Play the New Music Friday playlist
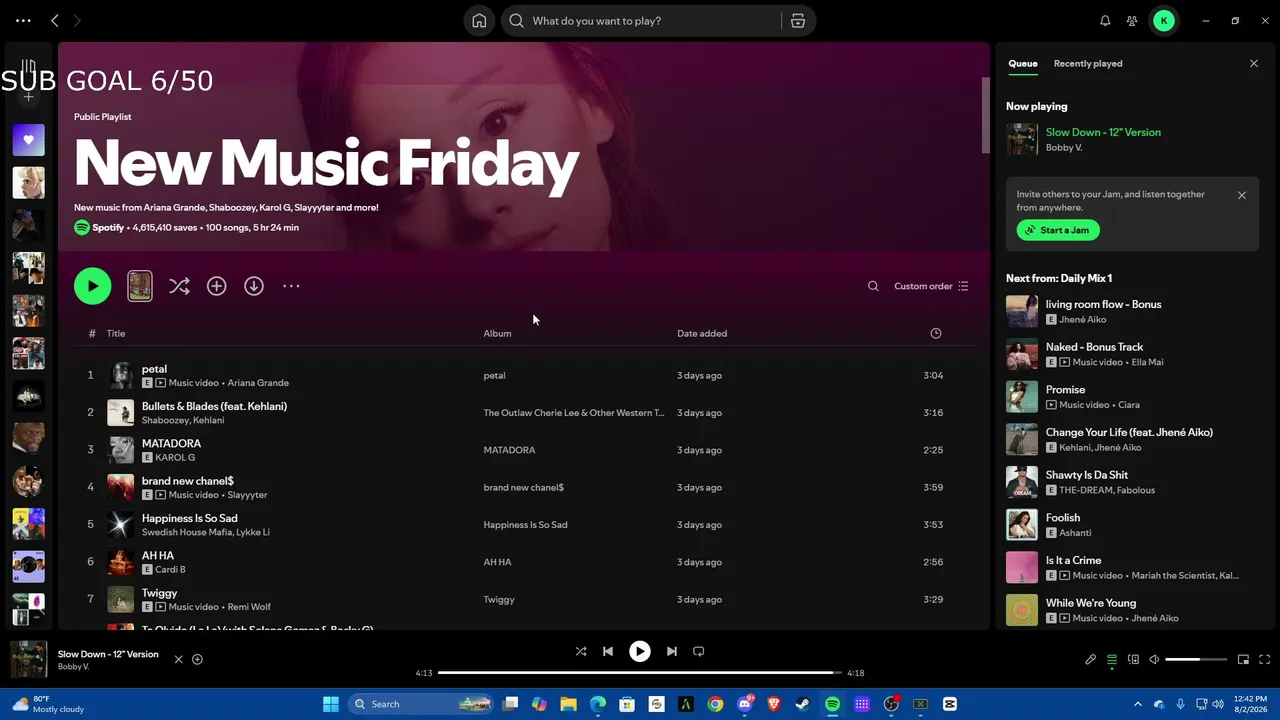 (x=92, y=286)
